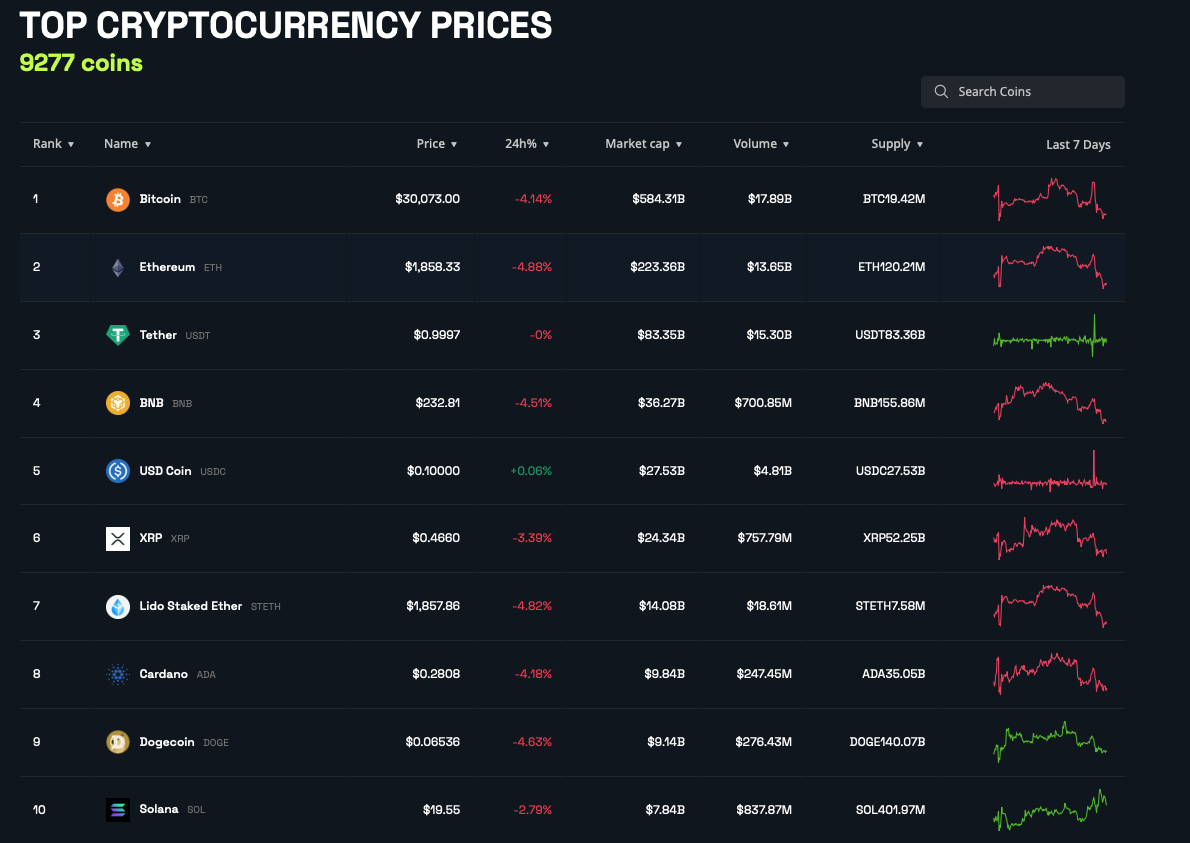The width and height of the screenshot is (1190, 843).
Task: Click Bitcoin price $30,073.00
Action: (427, 199)
